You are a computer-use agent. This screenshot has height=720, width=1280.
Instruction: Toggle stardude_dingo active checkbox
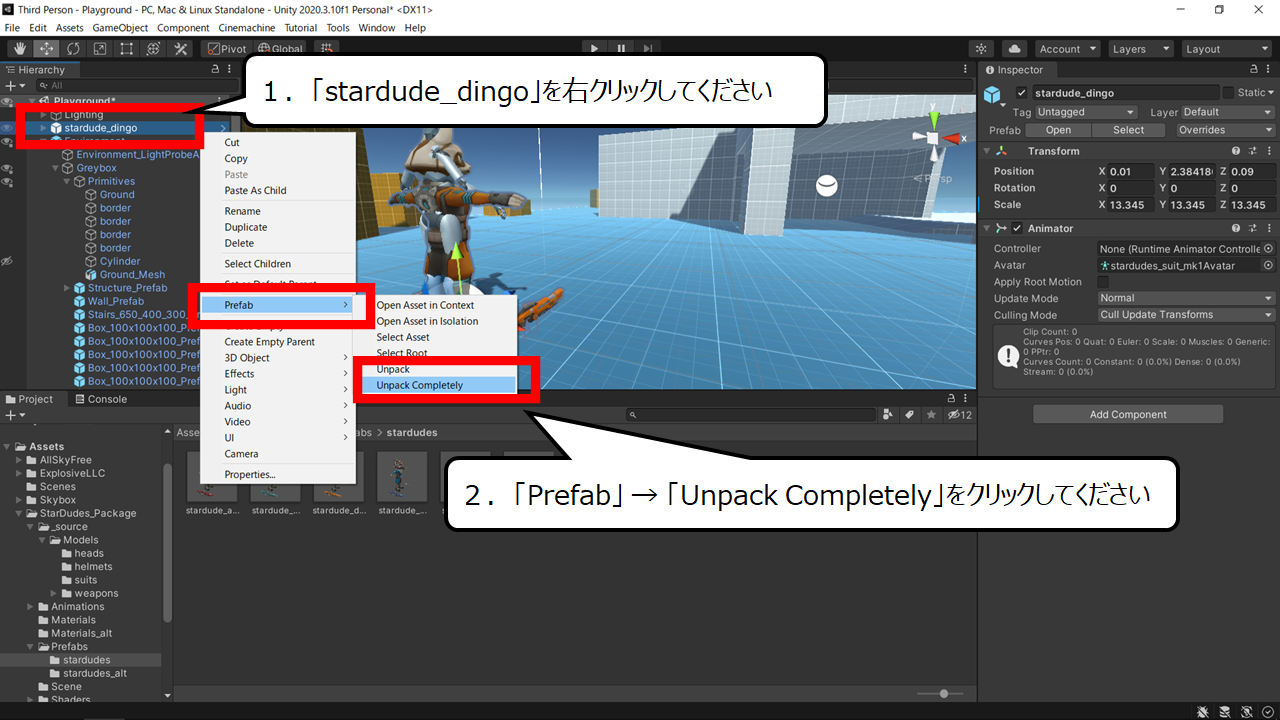[x=1021, y=93]
